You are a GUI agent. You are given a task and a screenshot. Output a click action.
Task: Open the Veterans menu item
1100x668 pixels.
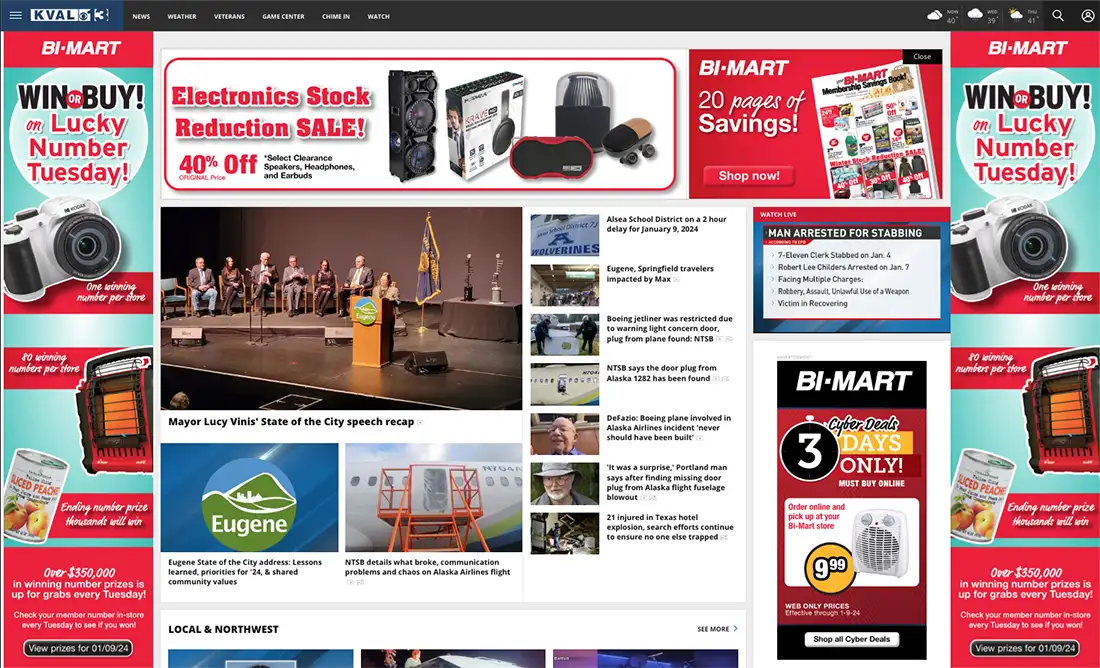click(x=229, y=16)
